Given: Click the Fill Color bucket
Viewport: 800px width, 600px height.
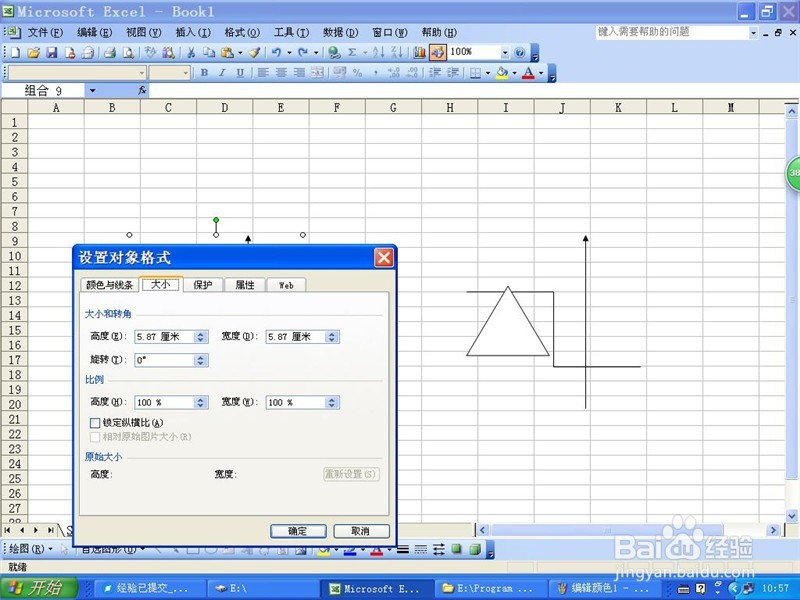Looking at the screenshot, I should (x=502, y=73).
